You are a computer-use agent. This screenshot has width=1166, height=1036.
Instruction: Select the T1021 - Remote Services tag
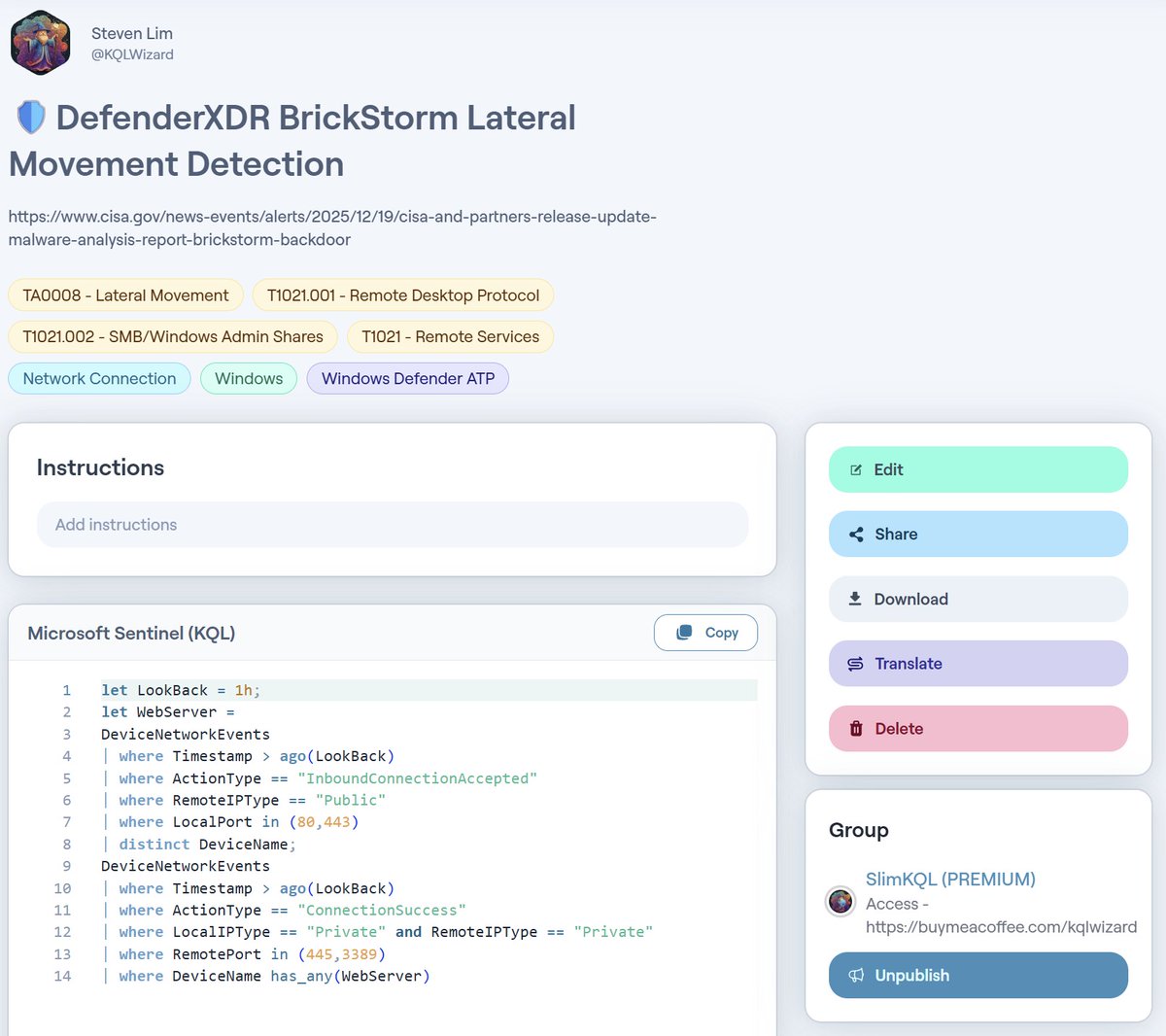click(450, 336)
